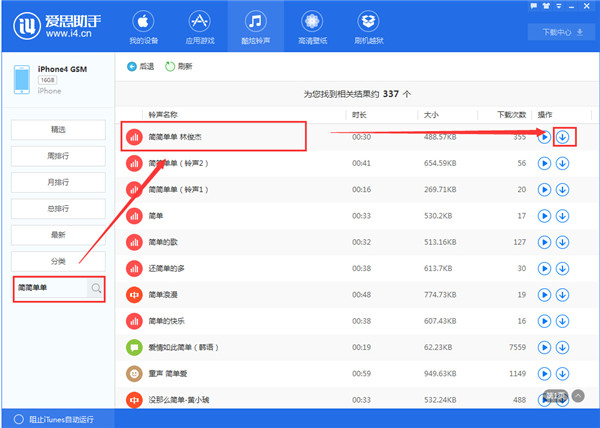Click smiley icon of 童声 简单爱
Screen dimensions: 600x428
pyautogui.click(x=134, y=374)
